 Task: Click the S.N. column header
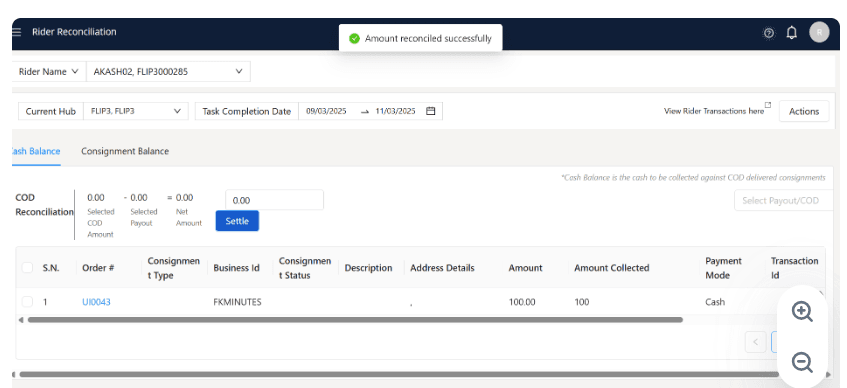[x=51, y=268]
